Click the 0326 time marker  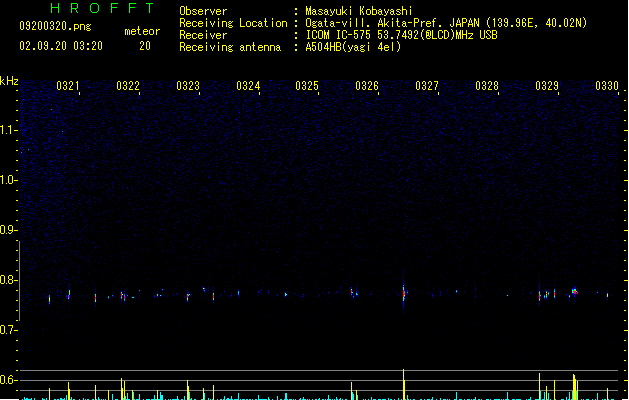click(x=367, y=86)
